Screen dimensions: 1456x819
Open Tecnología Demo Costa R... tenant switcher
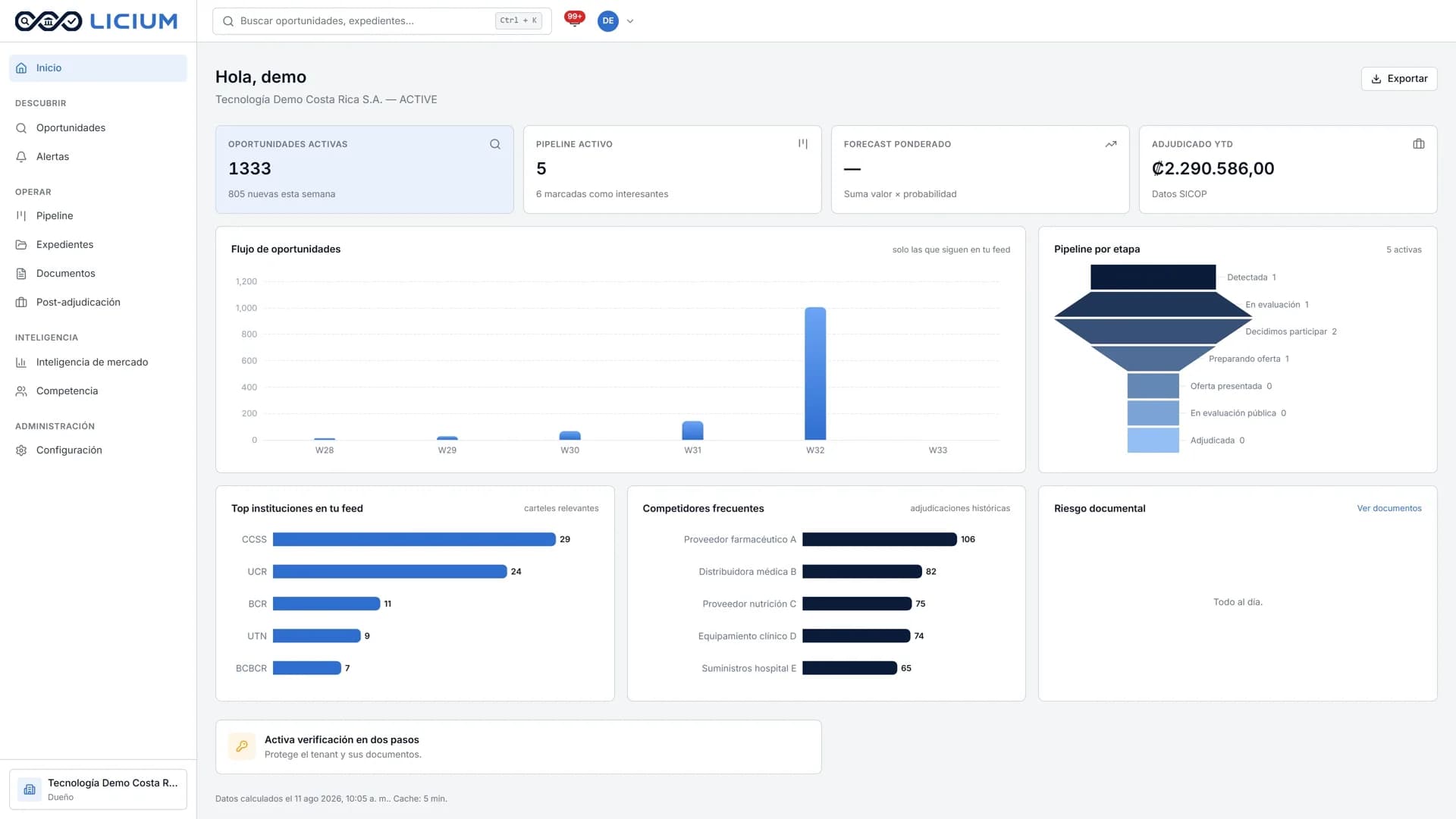98,789
